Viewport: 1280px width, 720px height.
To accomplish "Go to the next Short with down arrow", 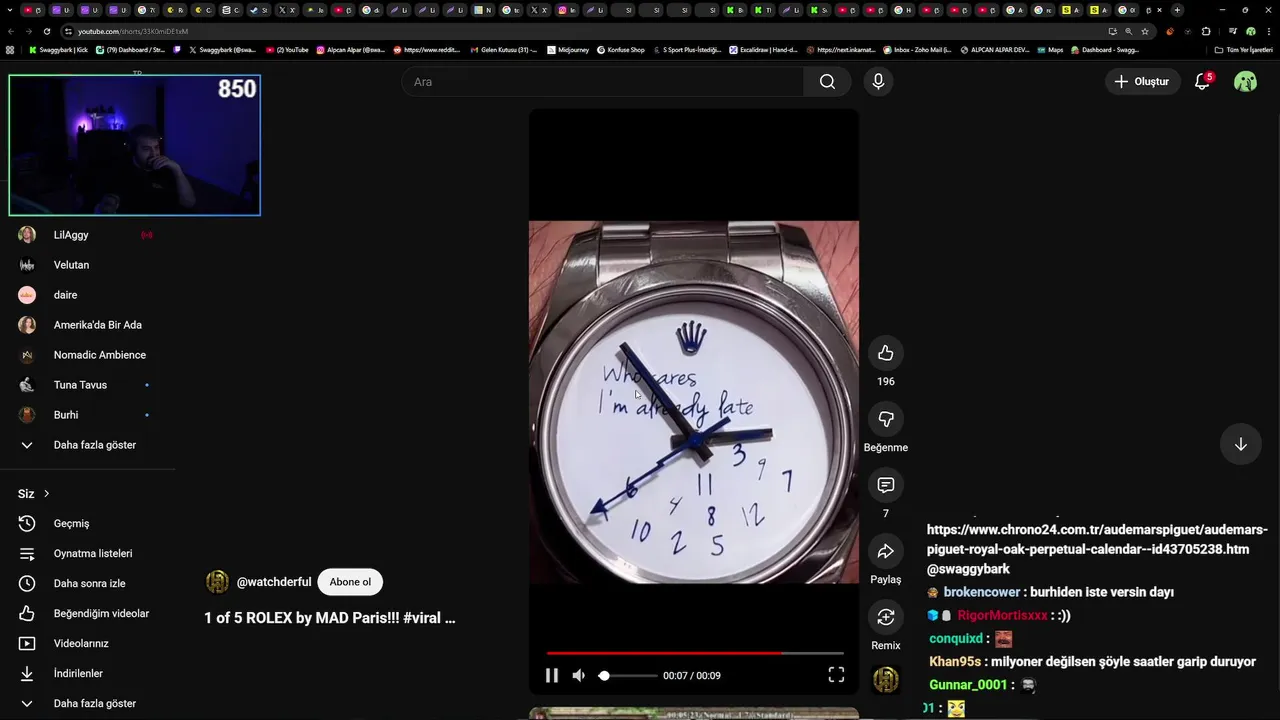I will click(1240, 444).
